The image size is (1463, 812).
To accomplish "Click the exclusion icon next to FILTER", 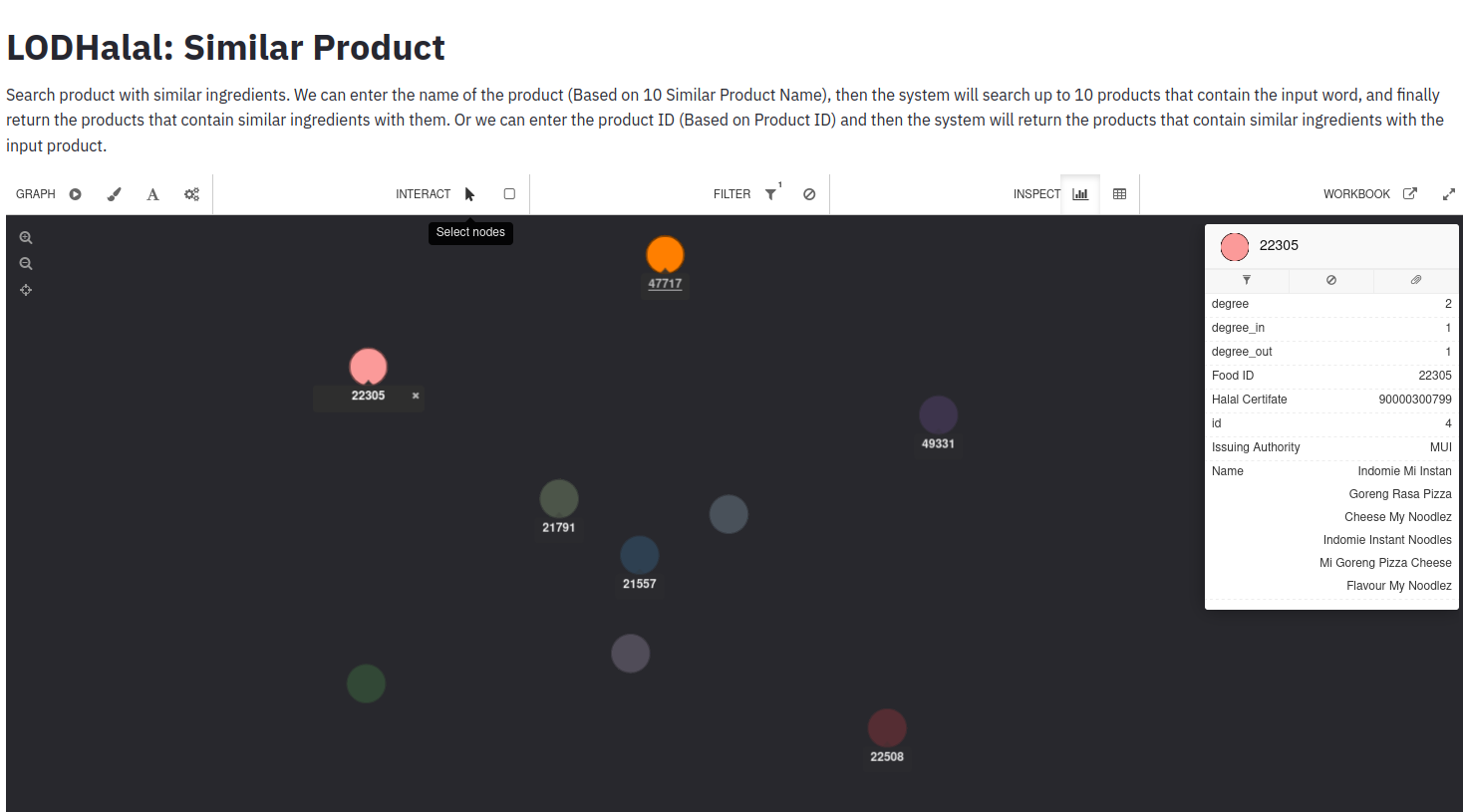I will tap(809, 193).
